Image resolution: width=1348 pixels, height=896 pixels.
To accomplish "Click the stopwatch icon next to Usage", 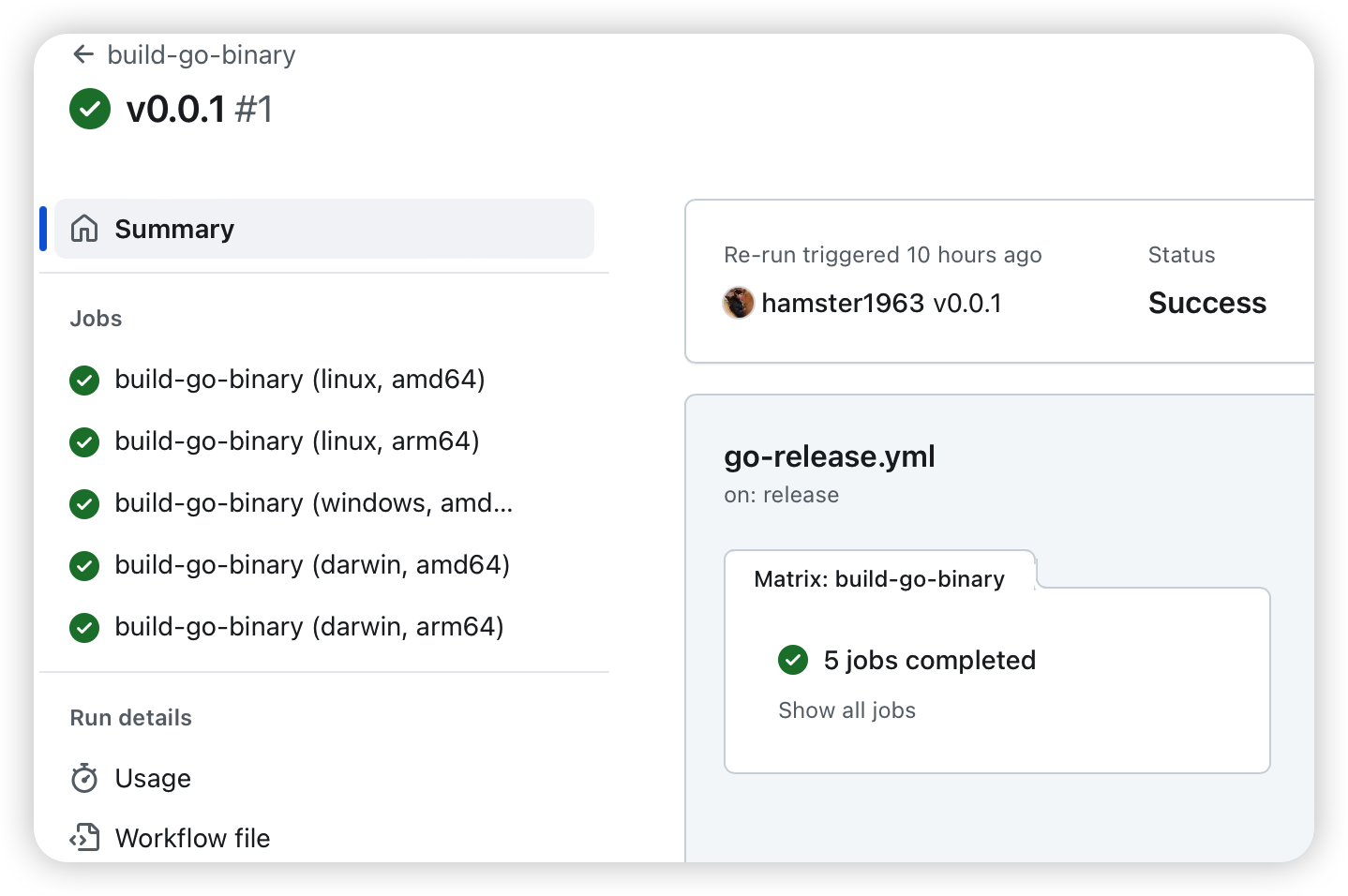I will (84, 778).
